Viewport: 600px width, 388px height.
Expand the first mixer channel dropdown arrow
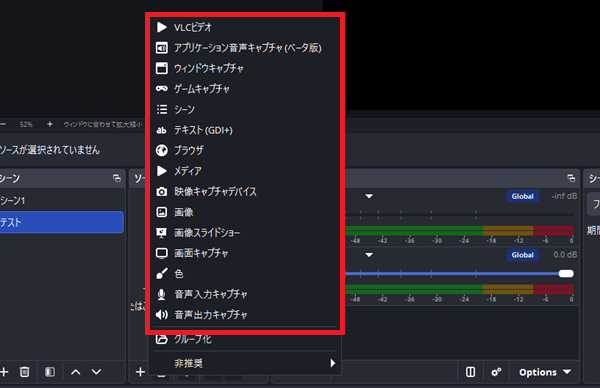(x=369, y=196)
